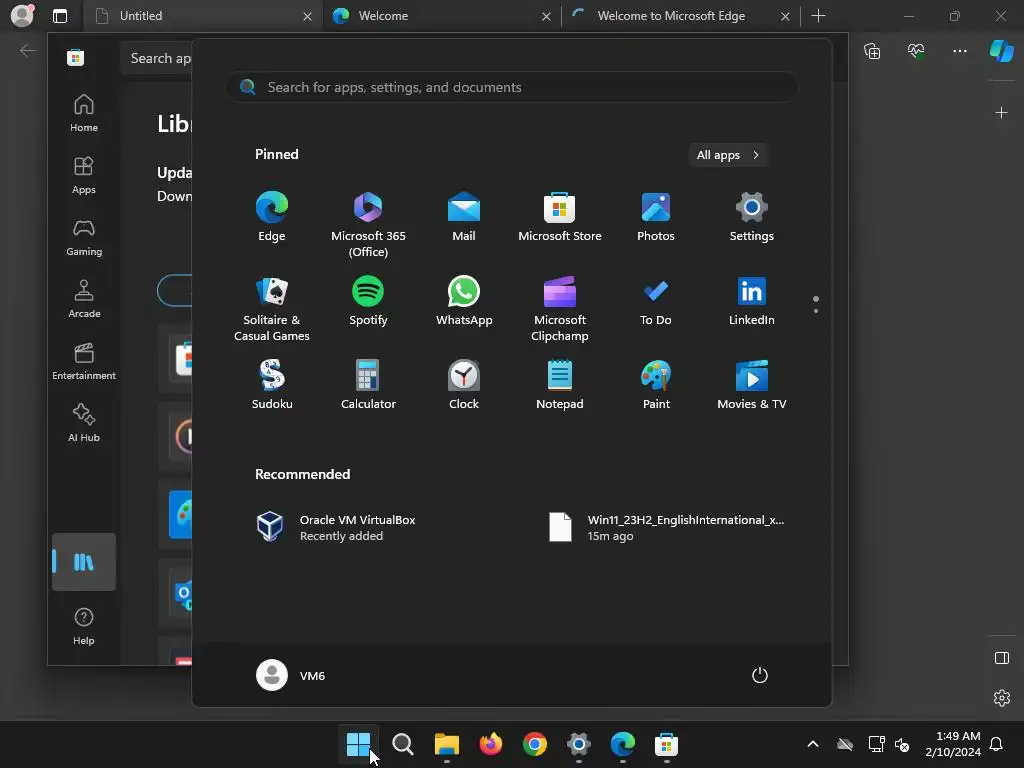Launch the To Do app
The image size is (1024, 768).
click(656, 301)
